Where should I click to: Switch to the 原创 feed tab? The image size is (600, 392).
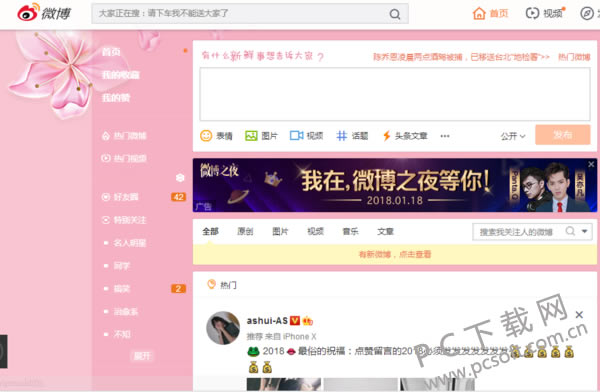(x=245, y=231)
